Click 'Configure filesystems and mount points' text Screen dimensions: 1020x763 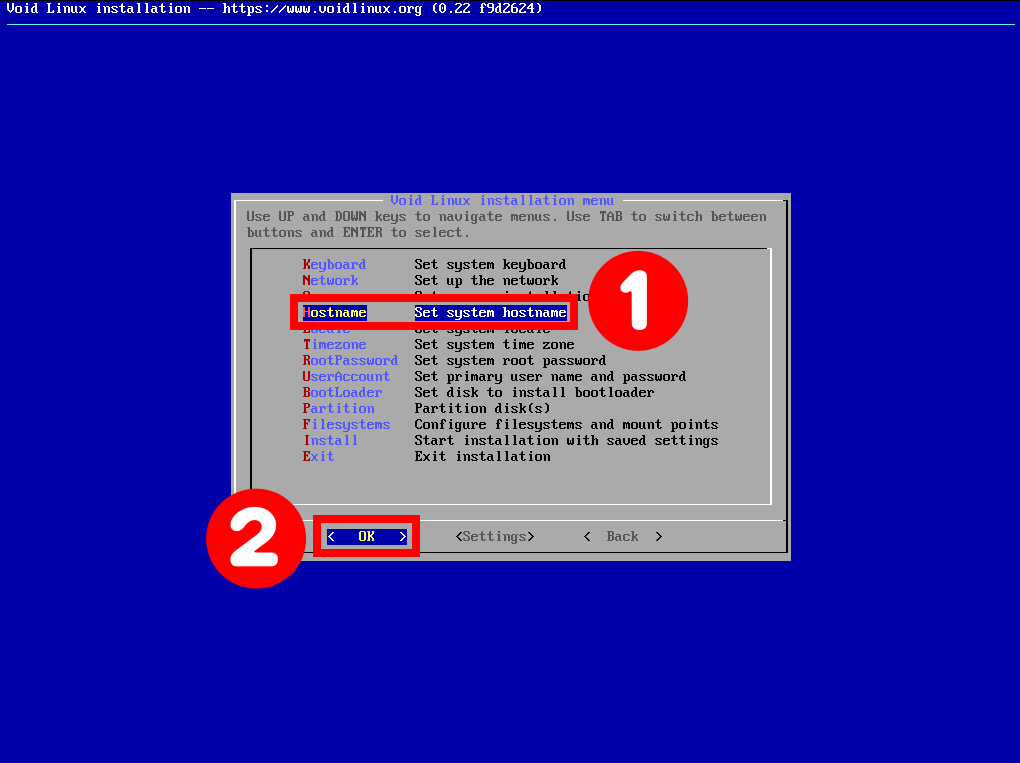tap(567, 425)
